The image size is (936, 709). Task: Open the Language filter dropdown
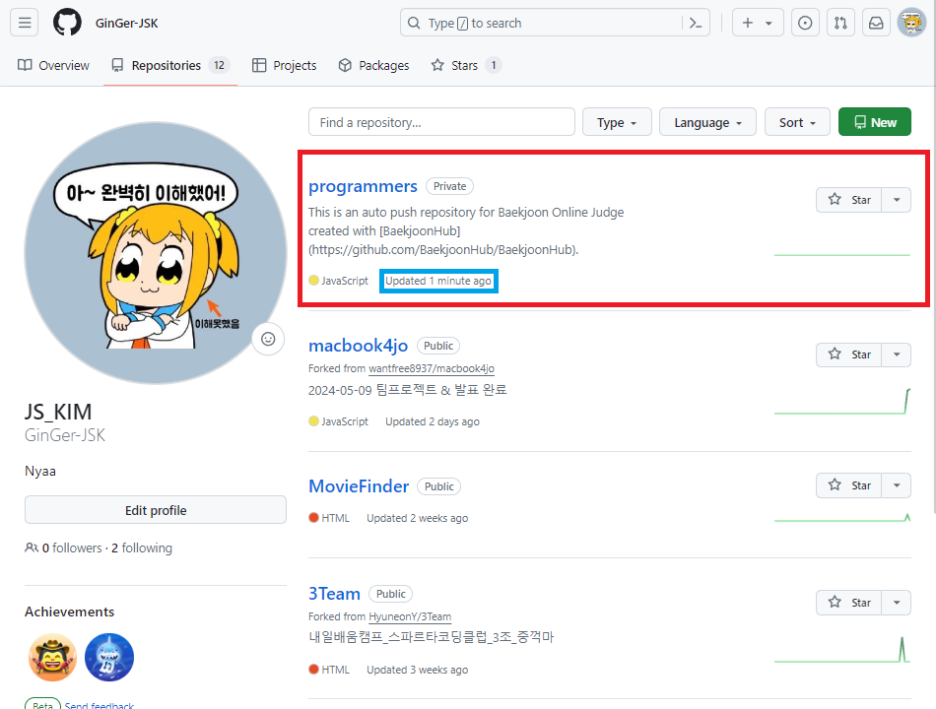pos(707,122)
